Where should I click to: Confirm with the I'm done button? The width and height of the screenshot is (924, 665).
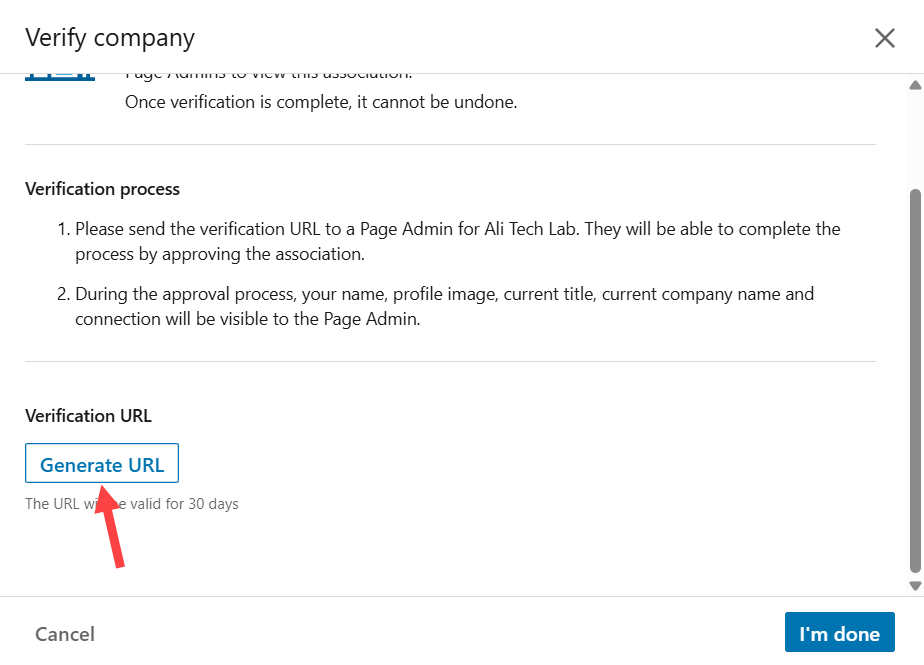point(839,634)
